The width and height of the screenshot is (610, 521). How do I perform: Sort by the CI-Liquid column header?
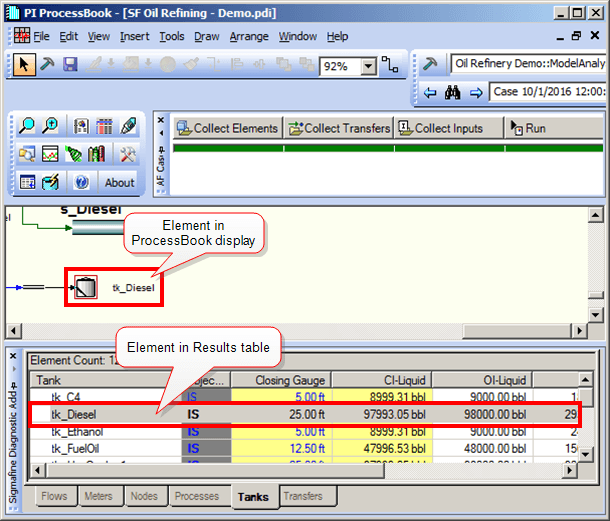(382, 380)
